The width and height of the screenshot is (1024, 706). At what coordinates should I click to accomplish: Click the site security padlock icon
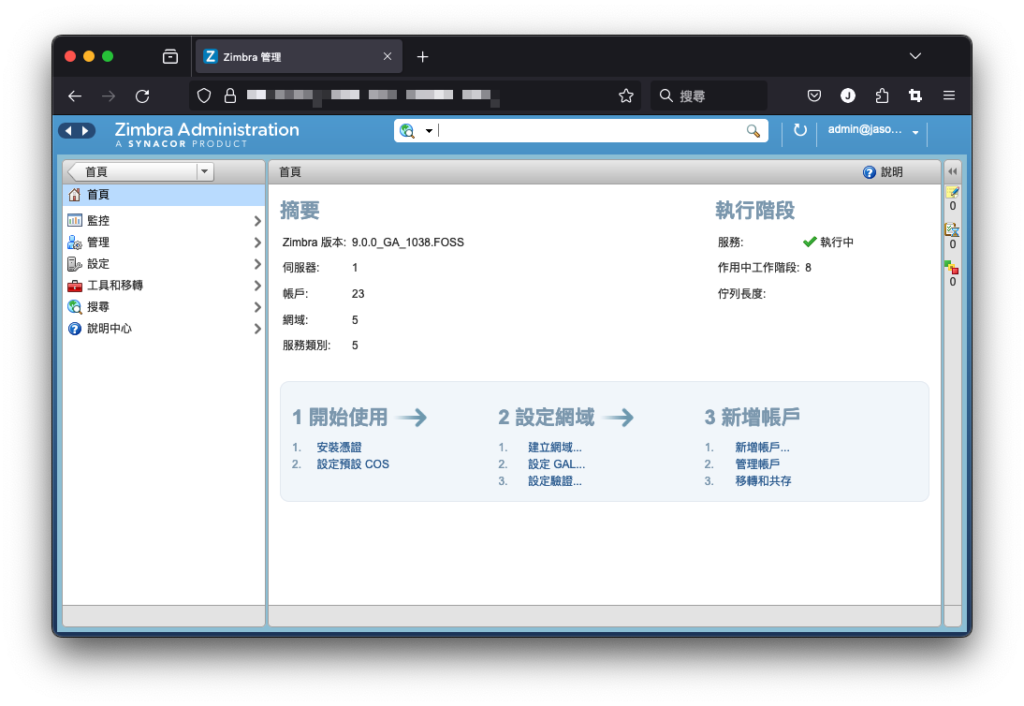coord(230,96)
